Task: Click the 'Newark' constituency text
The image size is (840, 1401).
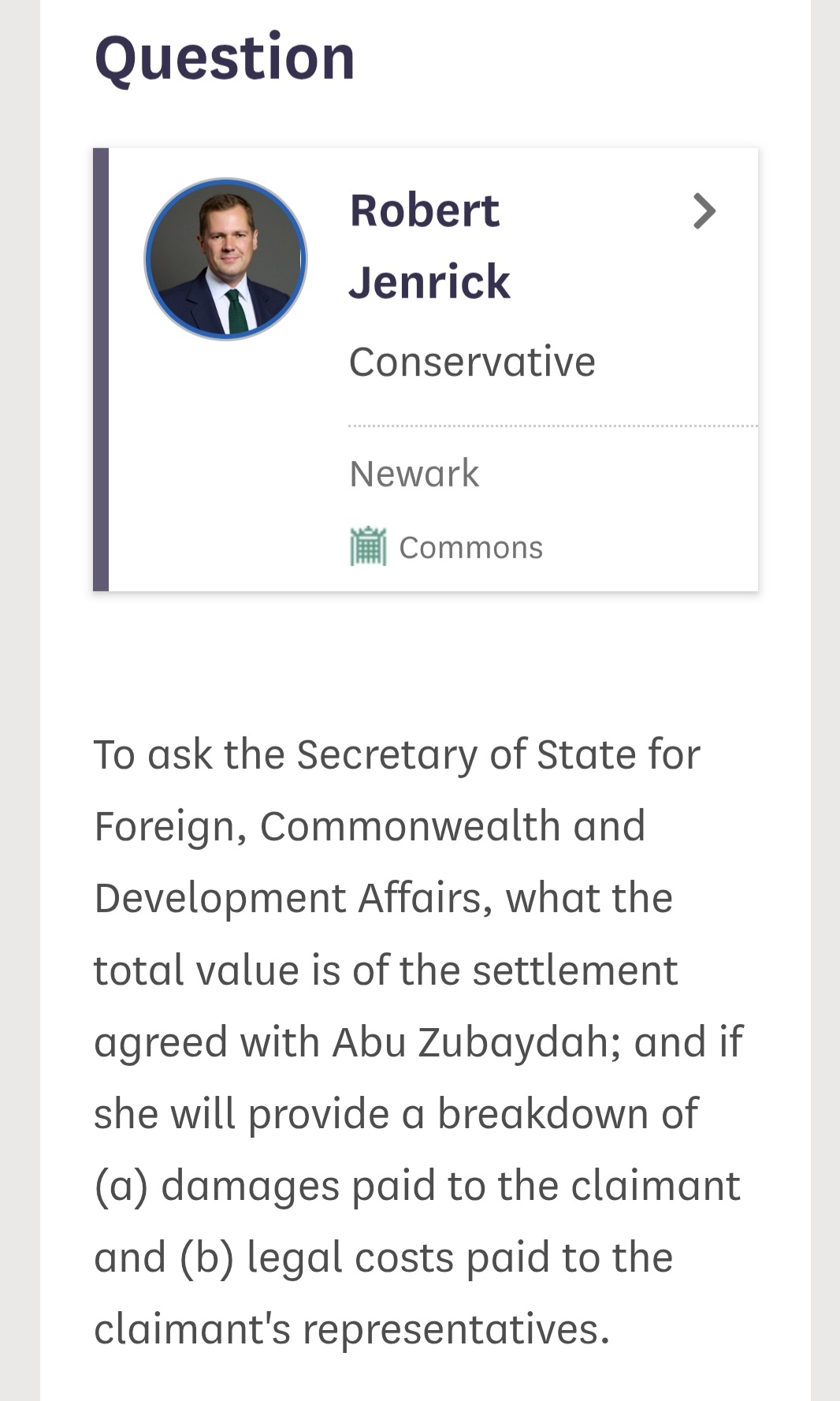Action: (414, 474)
